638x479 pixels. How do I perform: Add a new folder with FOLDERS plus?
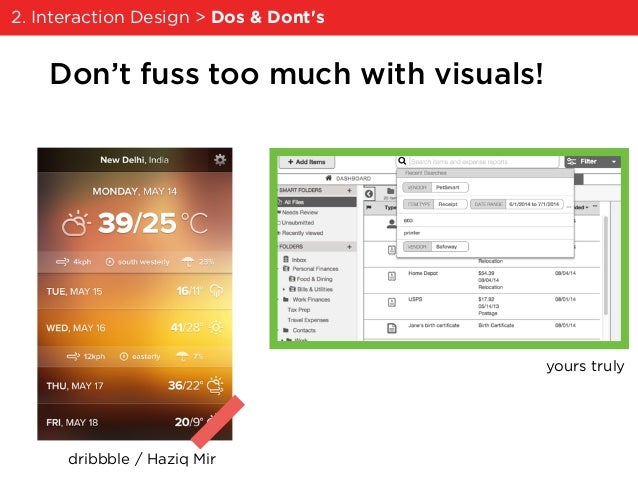[349, 247]
